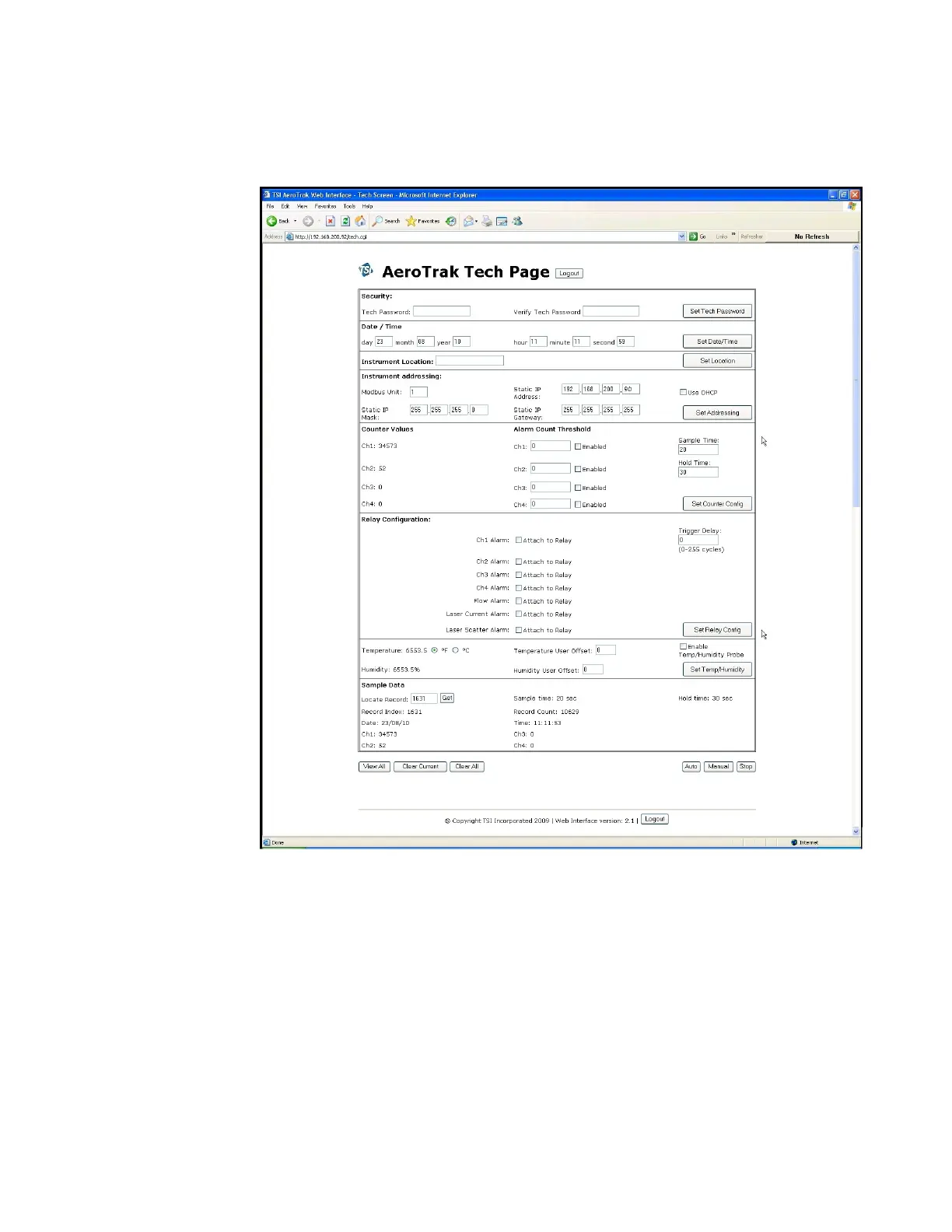Open the History toolbar icon
952x1232 pixels.
pyautogui.click(x=451, y=221)
